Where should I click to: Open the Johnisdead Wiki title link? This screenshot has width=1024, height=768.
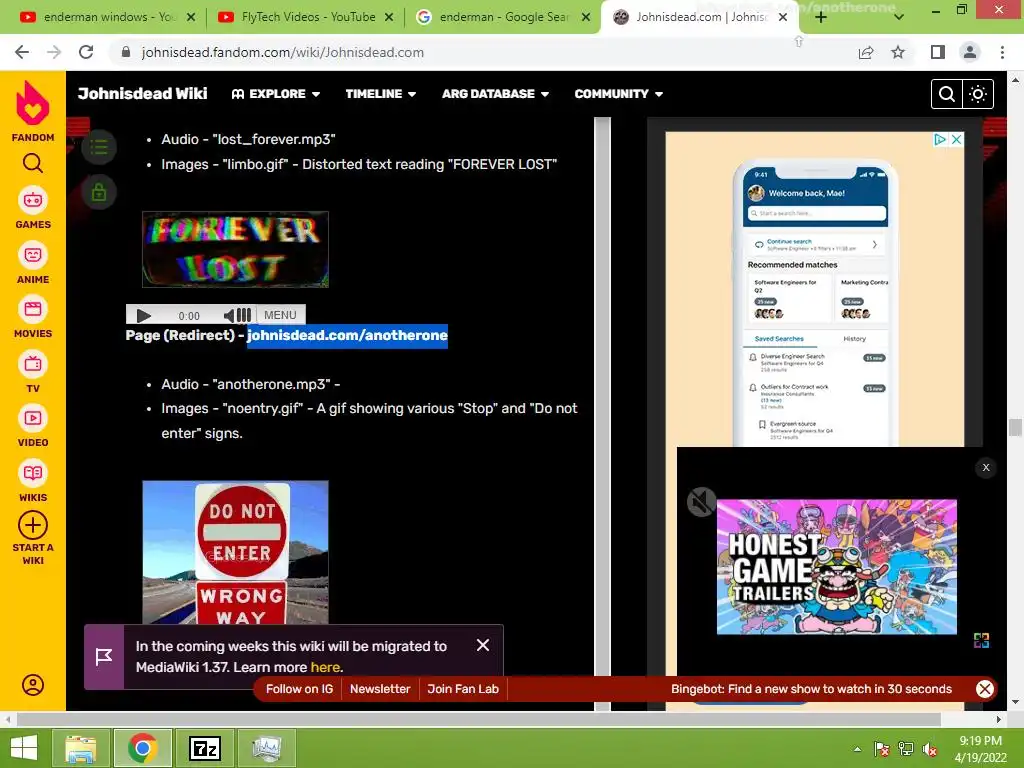click(x=142, y=93)
